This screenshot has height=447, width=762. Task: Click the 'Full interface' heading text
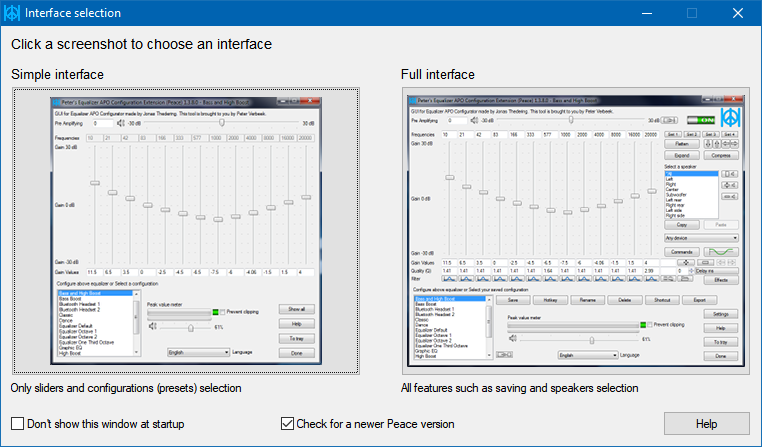pyautogui.click(x=438, y=74)
